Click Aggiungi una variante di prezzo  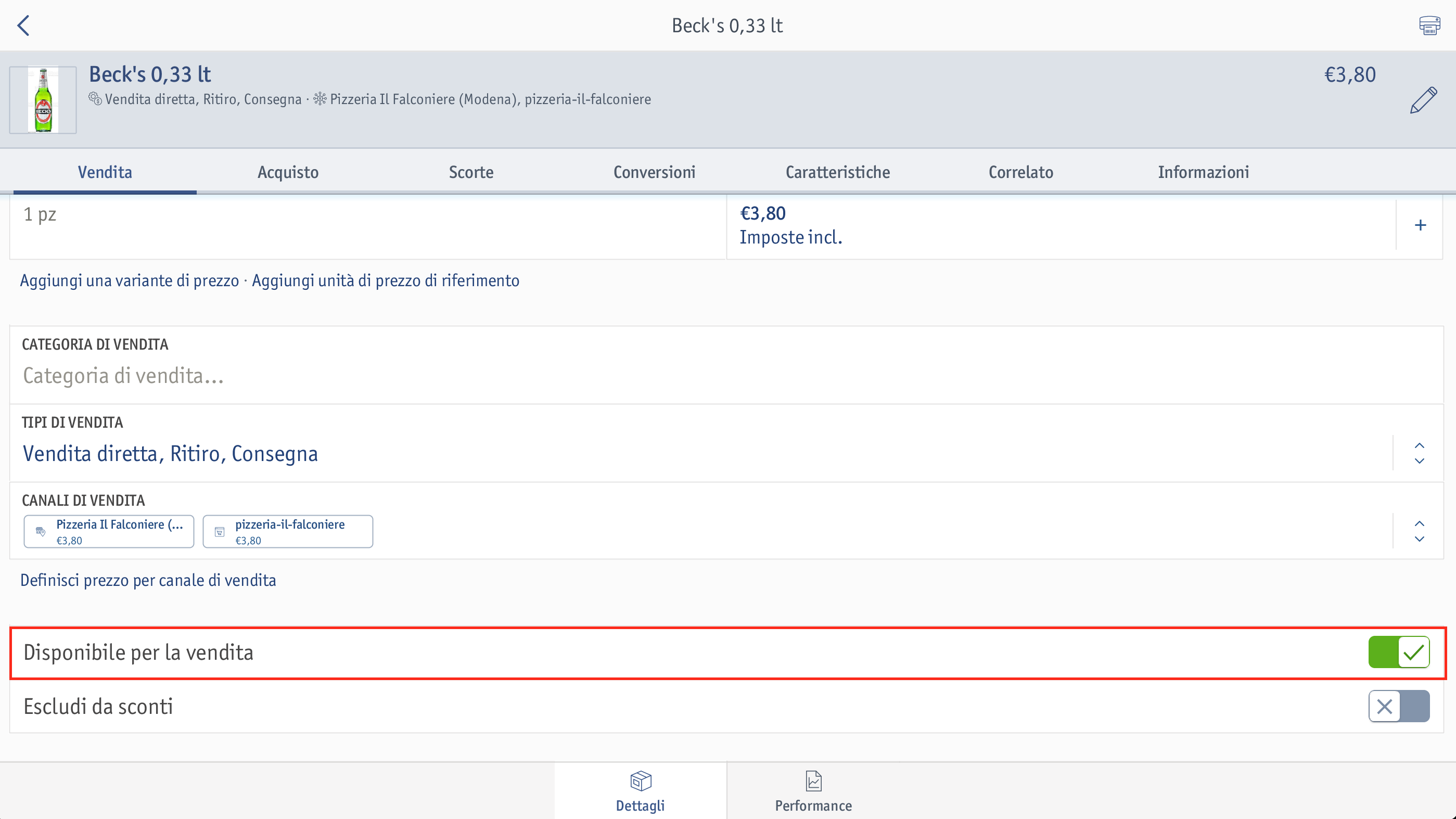pyautogui.click(x=130, y=281)
